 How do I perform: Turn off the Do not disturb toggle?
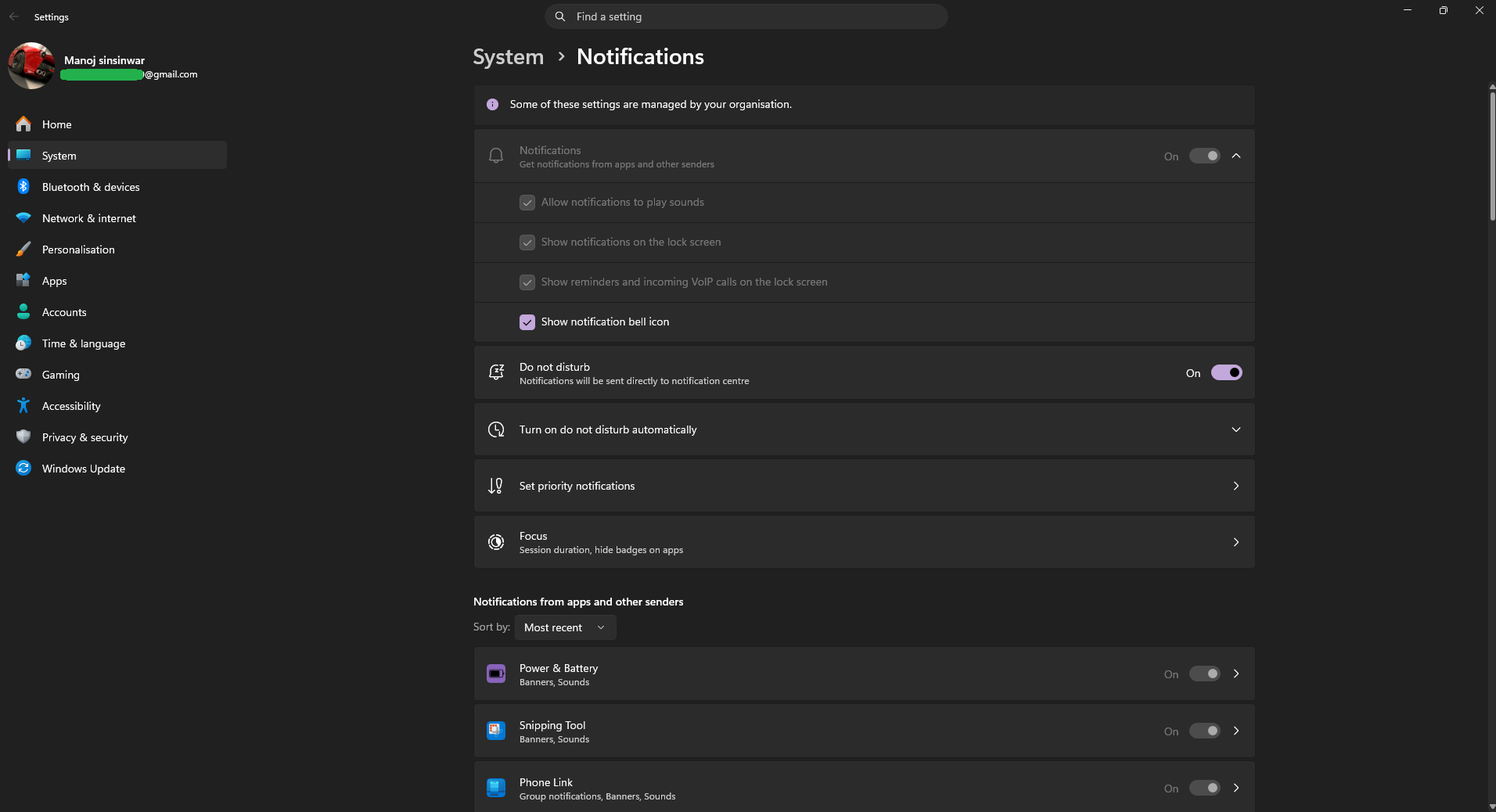pyautogui.click(x=1226, y=373)
